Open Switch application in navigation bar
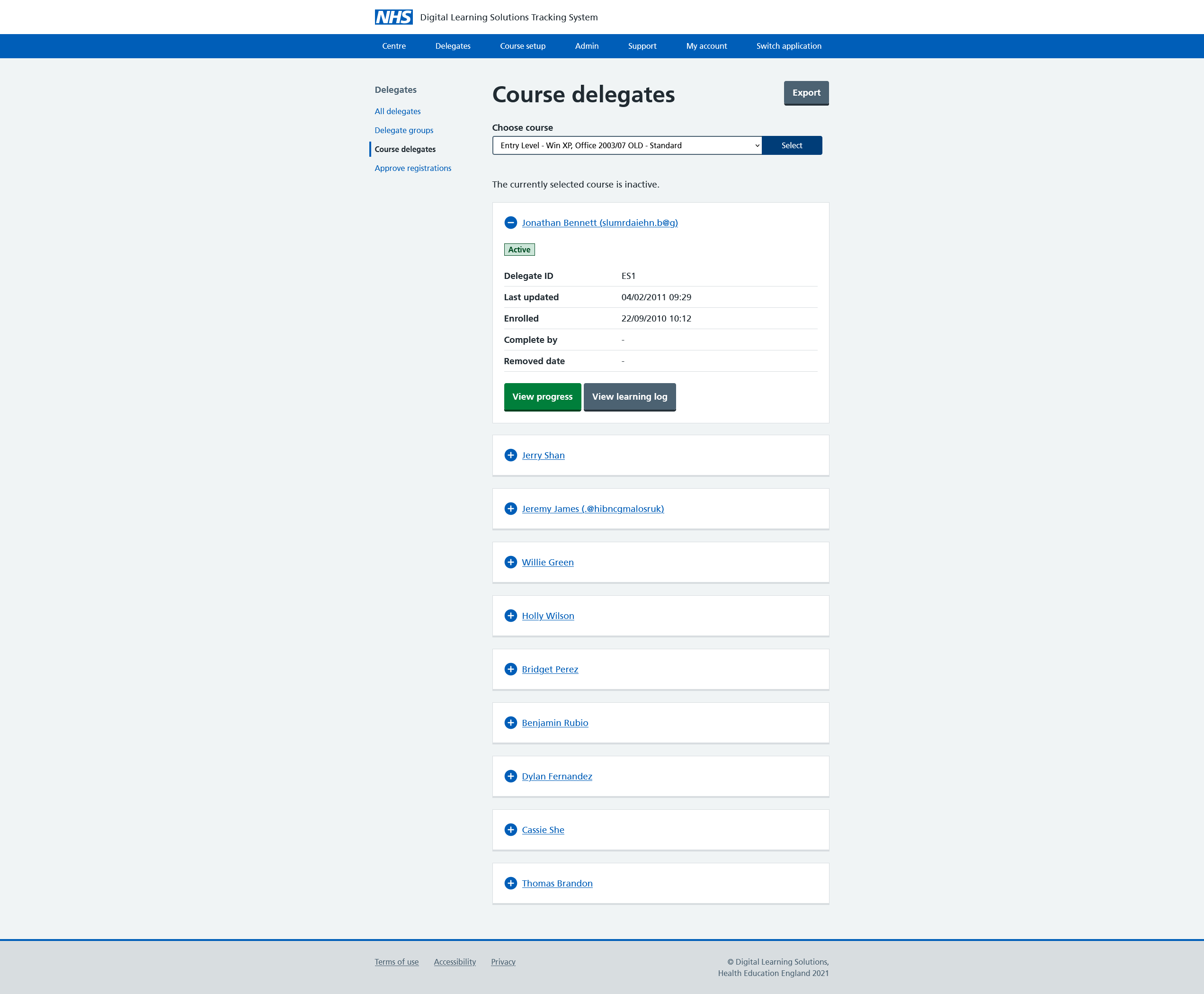The image size is (1204, 994). pos(788,46)
